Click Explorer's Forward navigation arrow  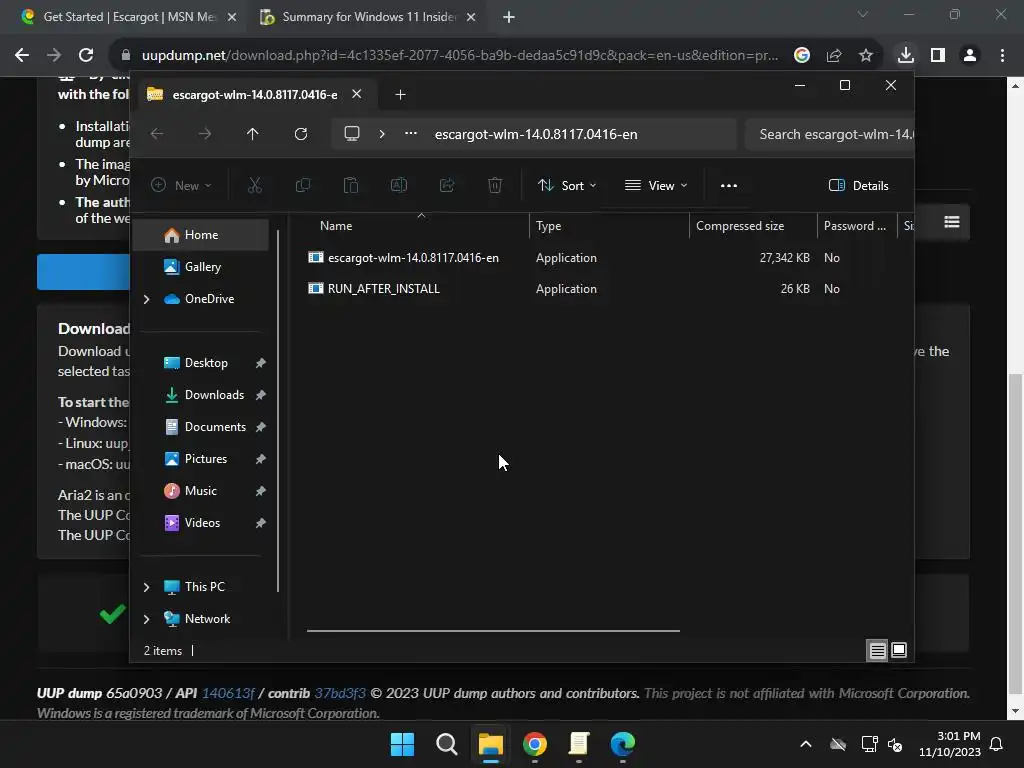tap(205, 134)
